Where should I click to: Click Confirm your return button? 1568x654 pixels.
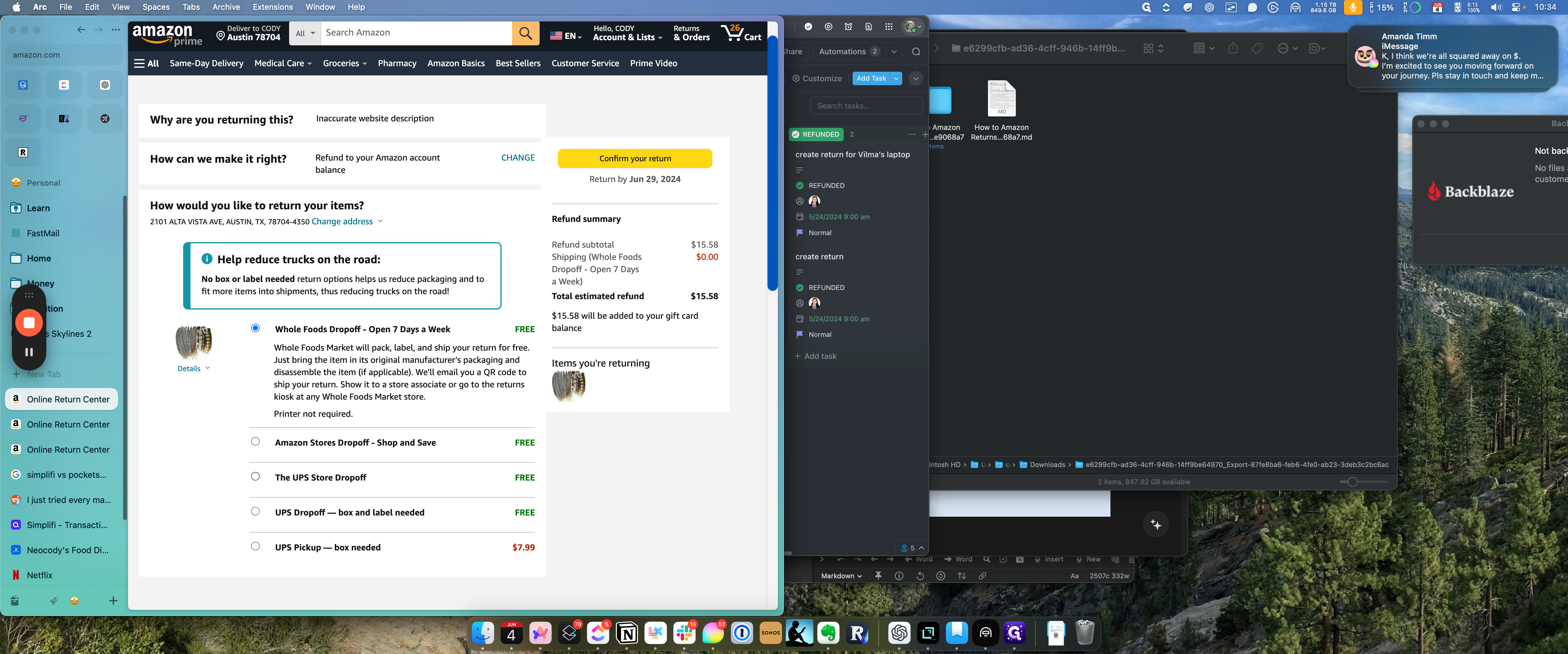[x=635, y=158]
